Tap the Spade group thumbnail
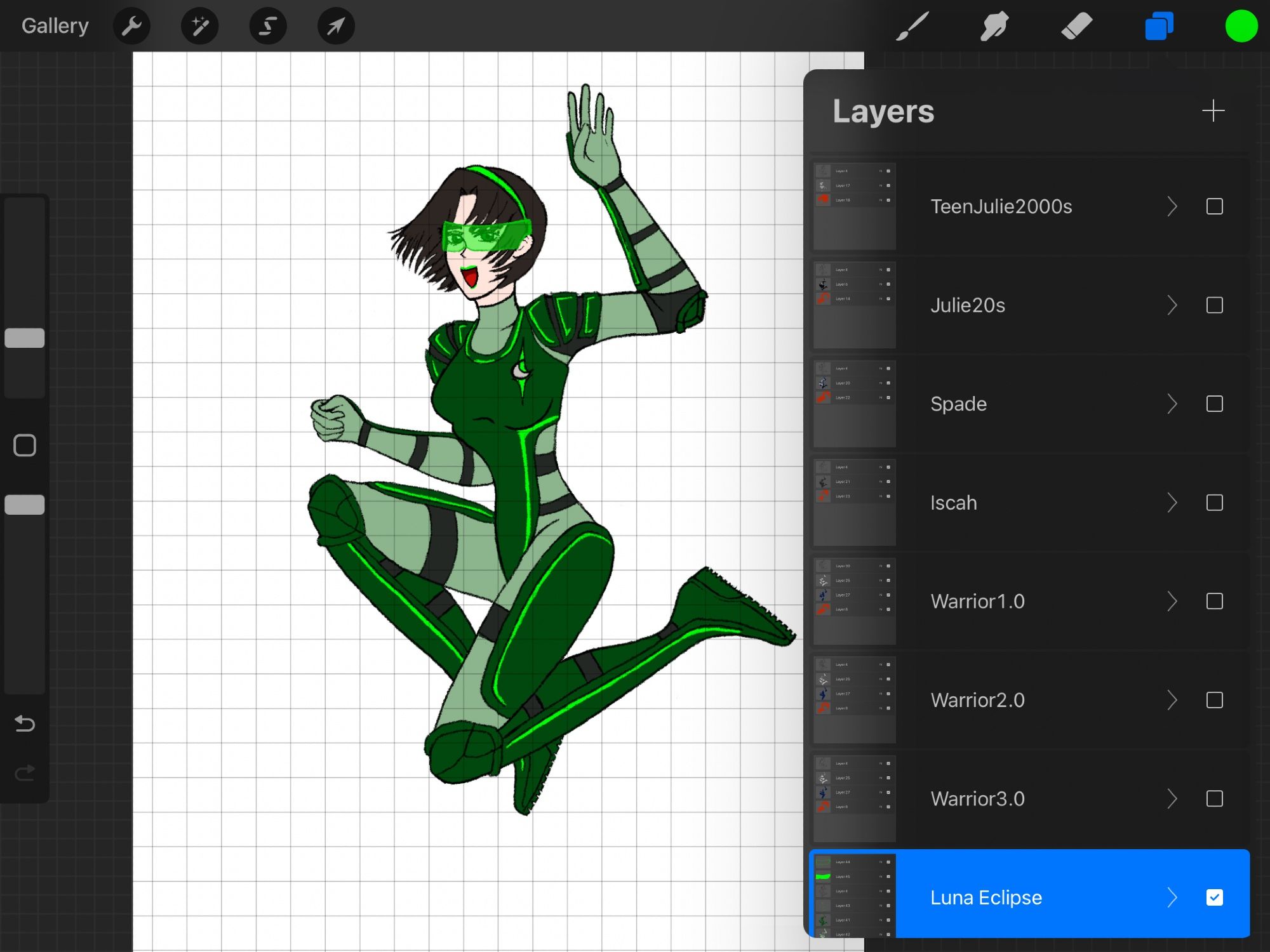Viewport: 1270px width, 952px height. click(x=854, y=404)
